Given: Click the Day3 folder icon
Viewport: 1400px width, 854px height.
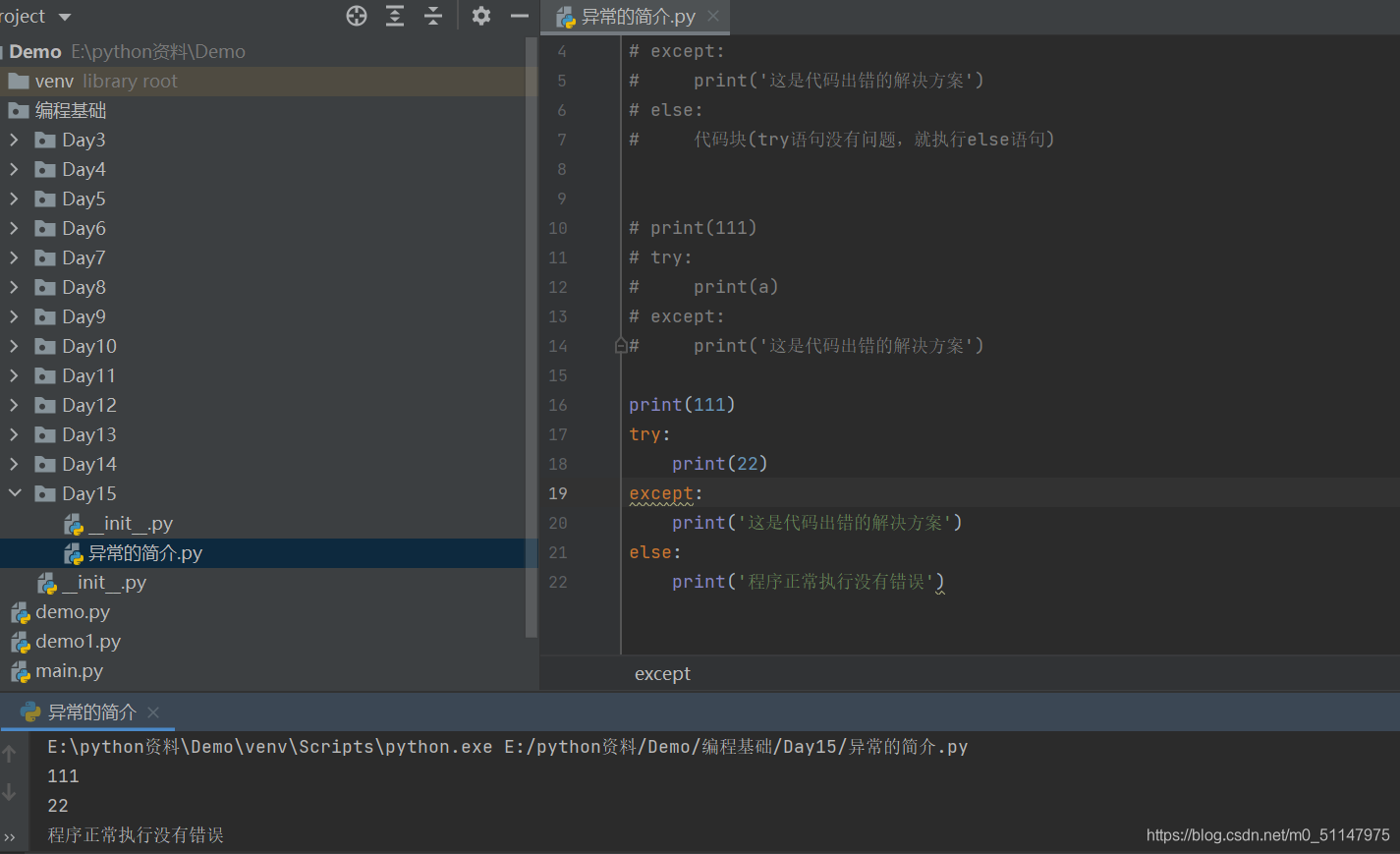Looking at the screenshot, I should coord(45,140).
